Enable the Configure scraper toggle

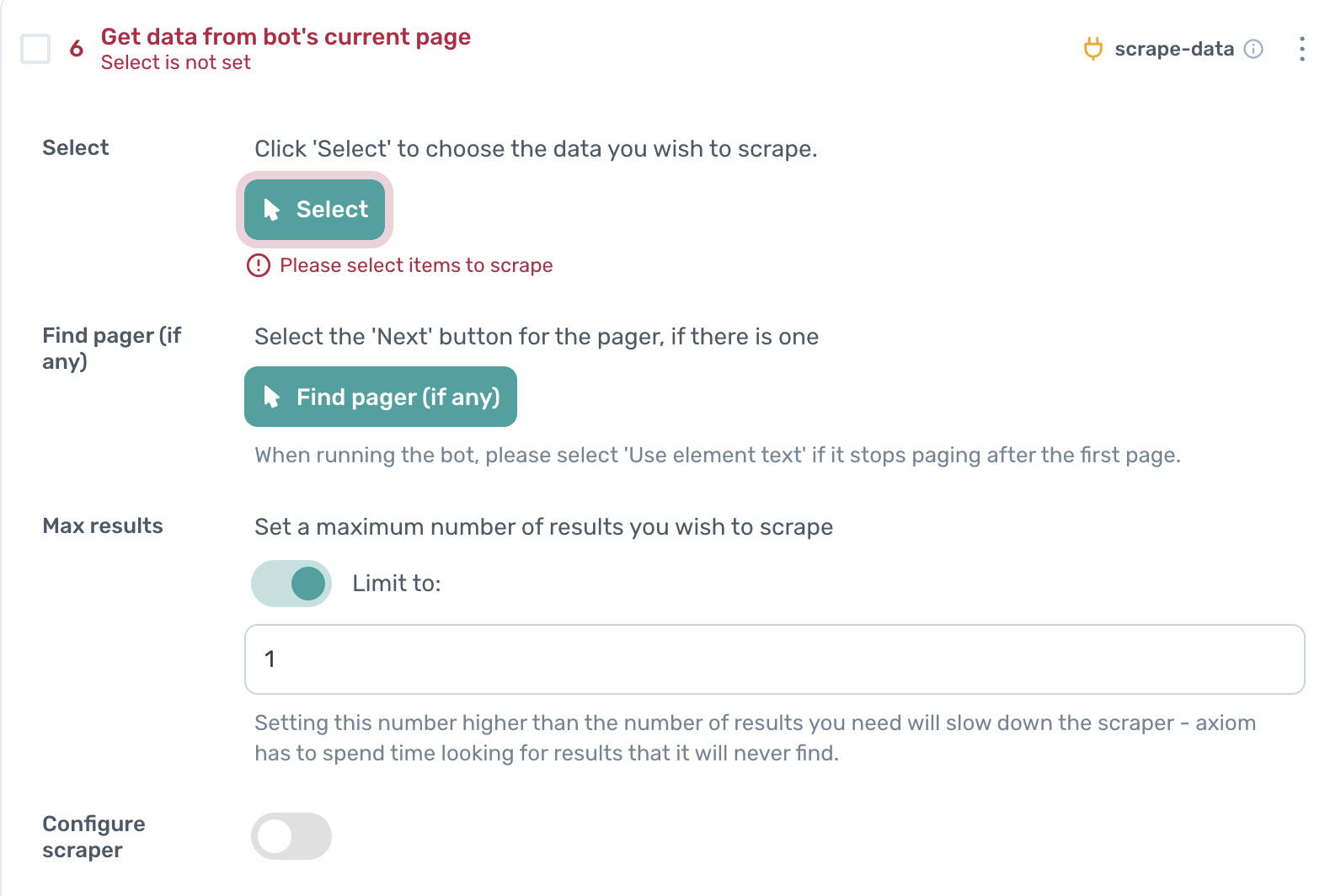[x=291, y=836]
